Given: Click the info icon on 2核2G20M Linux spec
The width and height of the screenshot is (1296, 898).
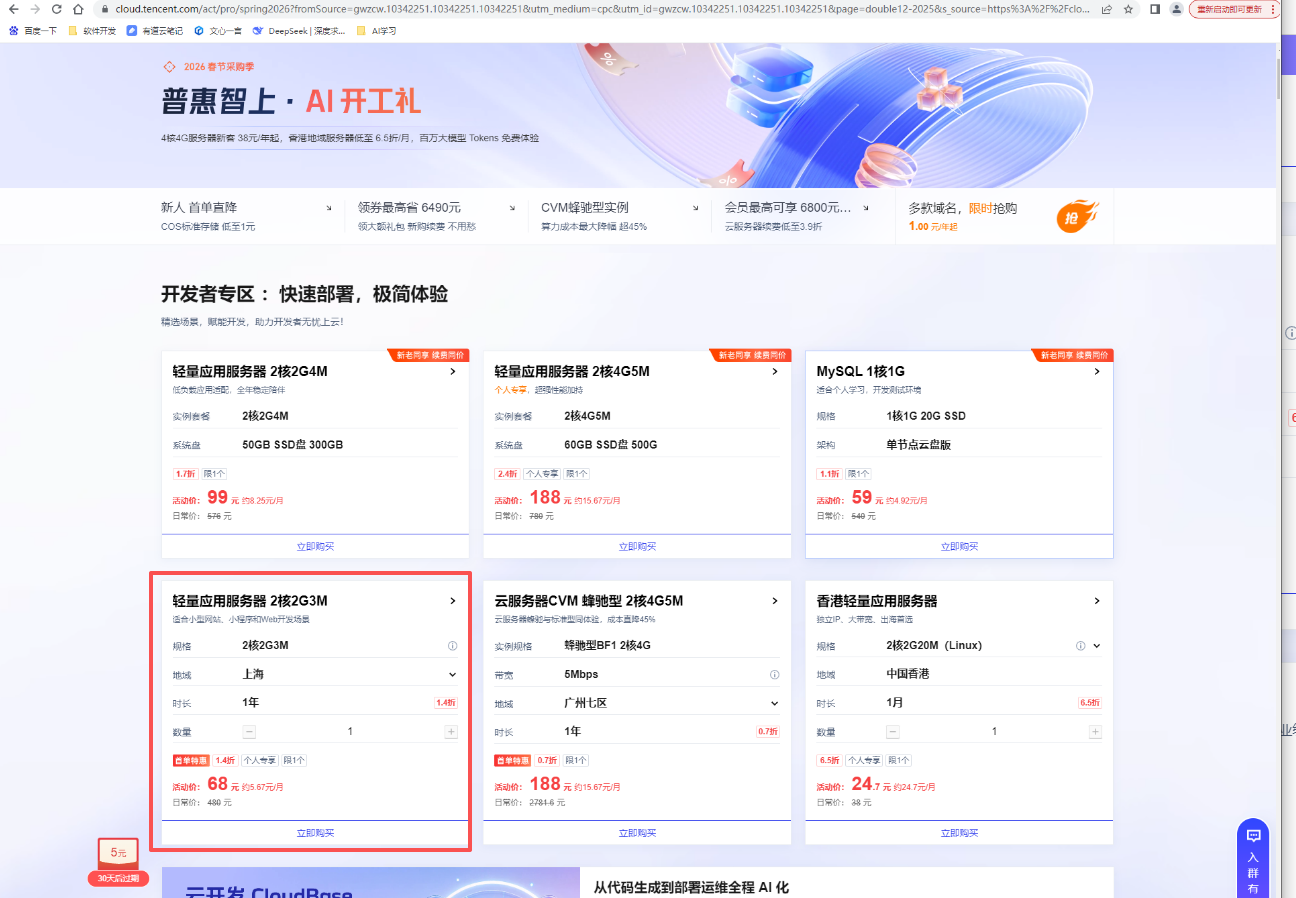Looking at the screenshot, I should (1080, 646).
